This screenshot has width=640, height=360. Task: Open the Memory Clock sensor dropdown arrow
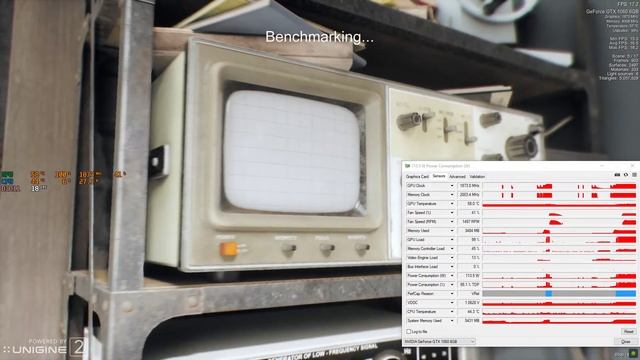tap(452, 195)
